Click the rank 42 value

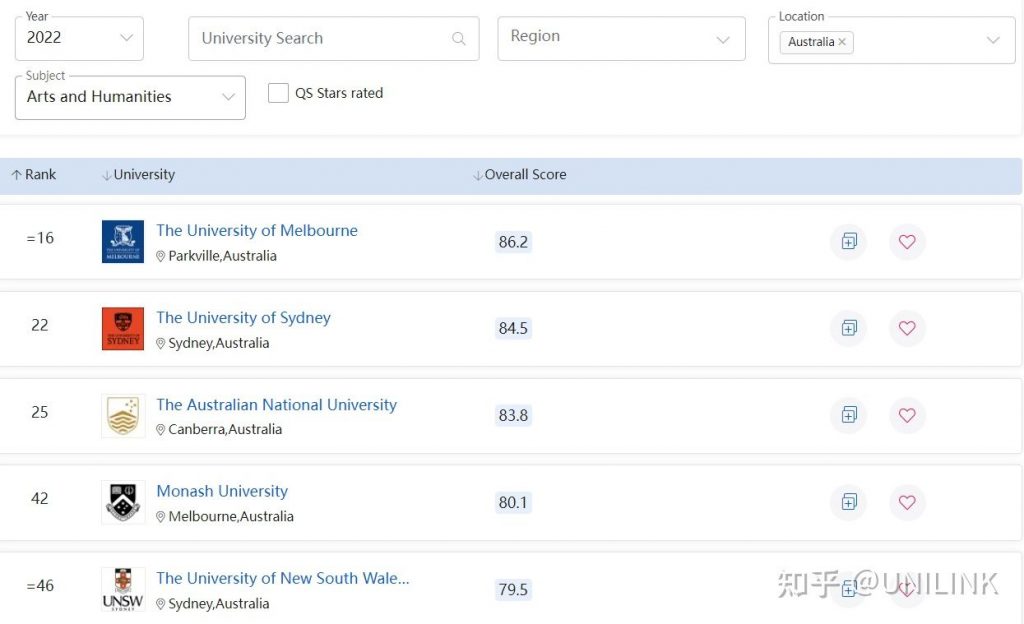(40, 499)
